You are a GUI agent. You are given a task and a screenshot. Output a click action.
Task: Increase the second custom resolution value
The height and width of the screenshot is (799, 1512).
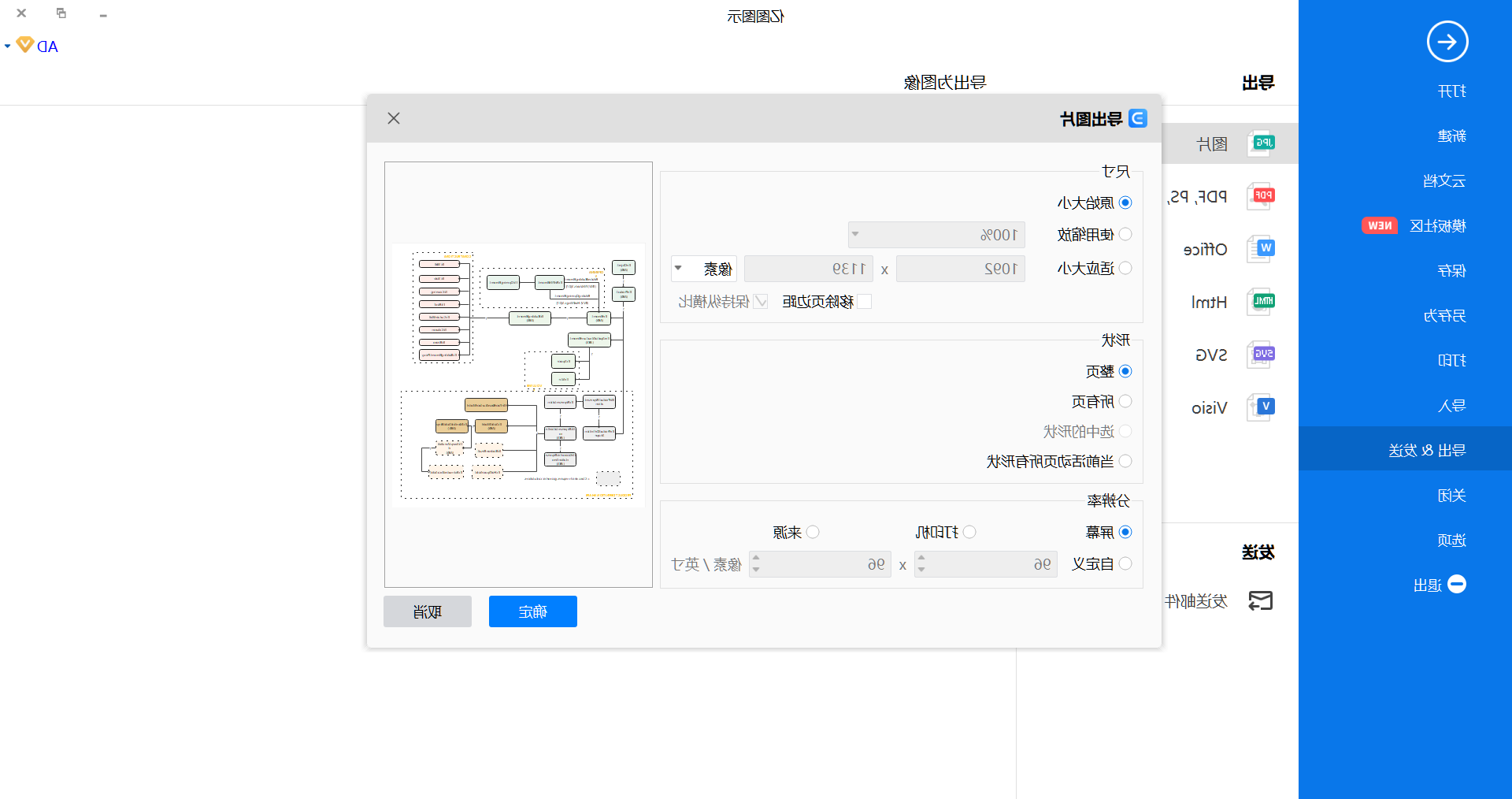[756, 558]
